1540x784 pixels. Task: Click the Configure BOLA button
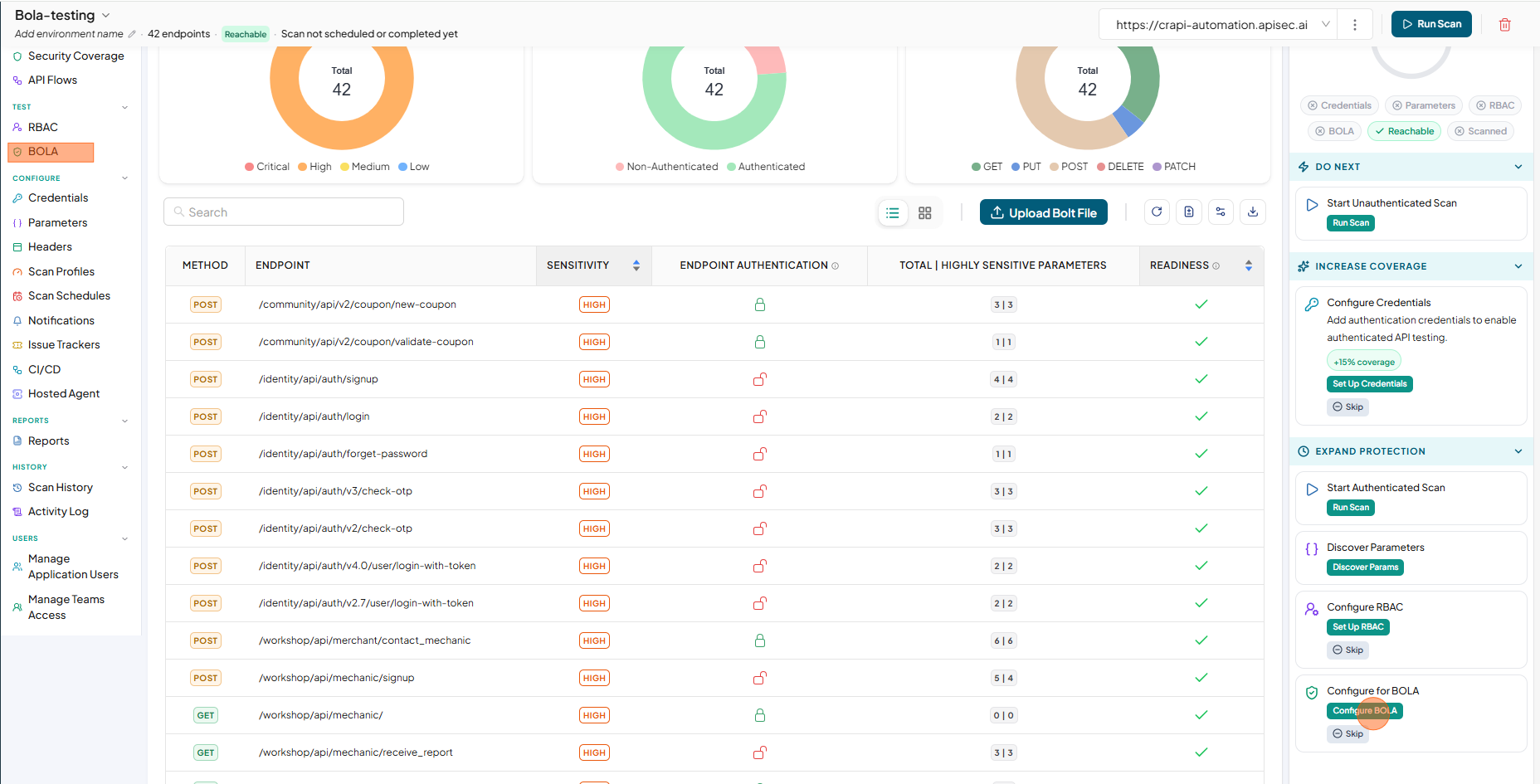click(1365, 711)
